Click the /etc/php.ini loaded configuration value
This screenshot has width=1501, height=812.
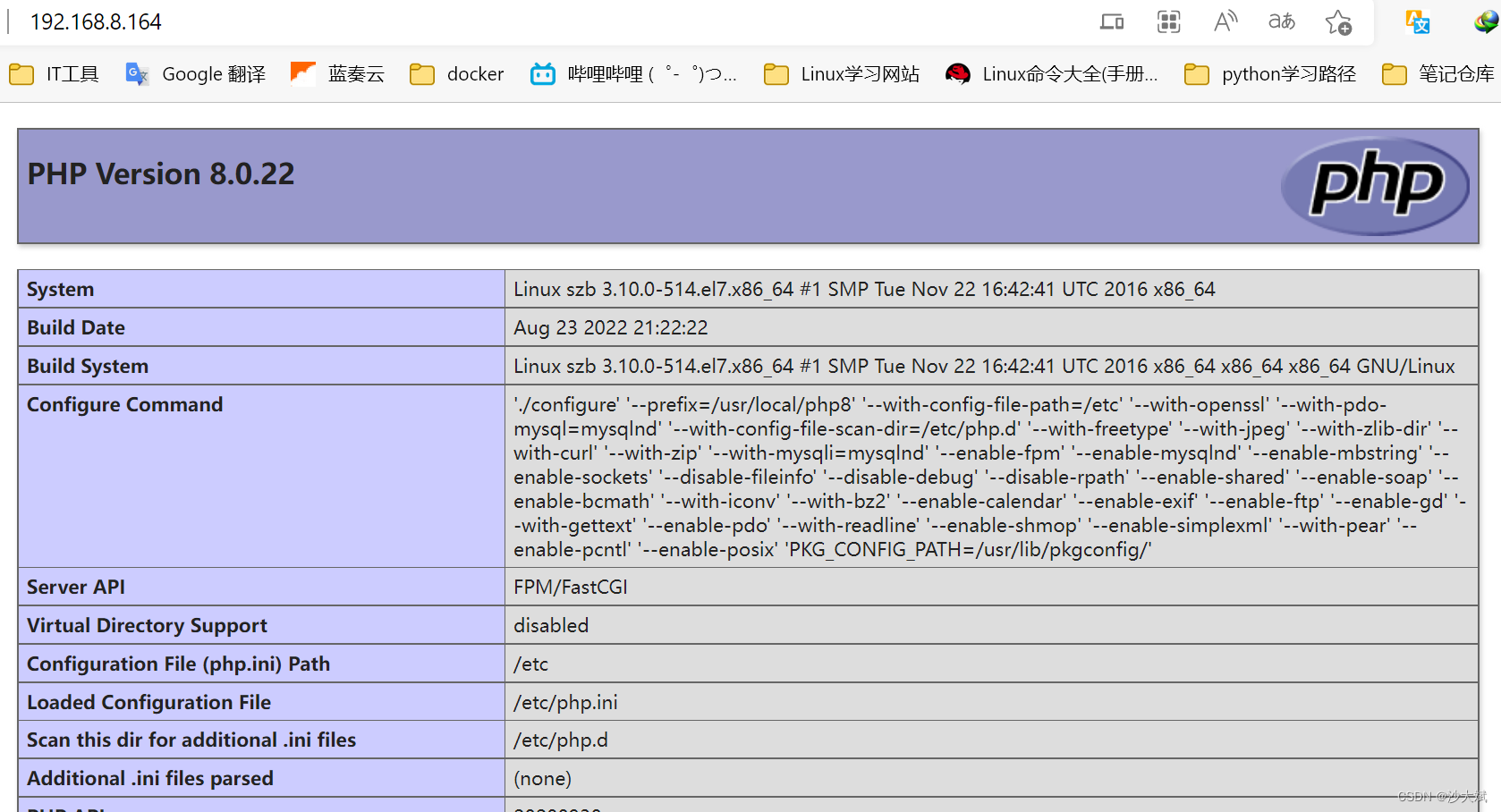click(x=565, y=702)
